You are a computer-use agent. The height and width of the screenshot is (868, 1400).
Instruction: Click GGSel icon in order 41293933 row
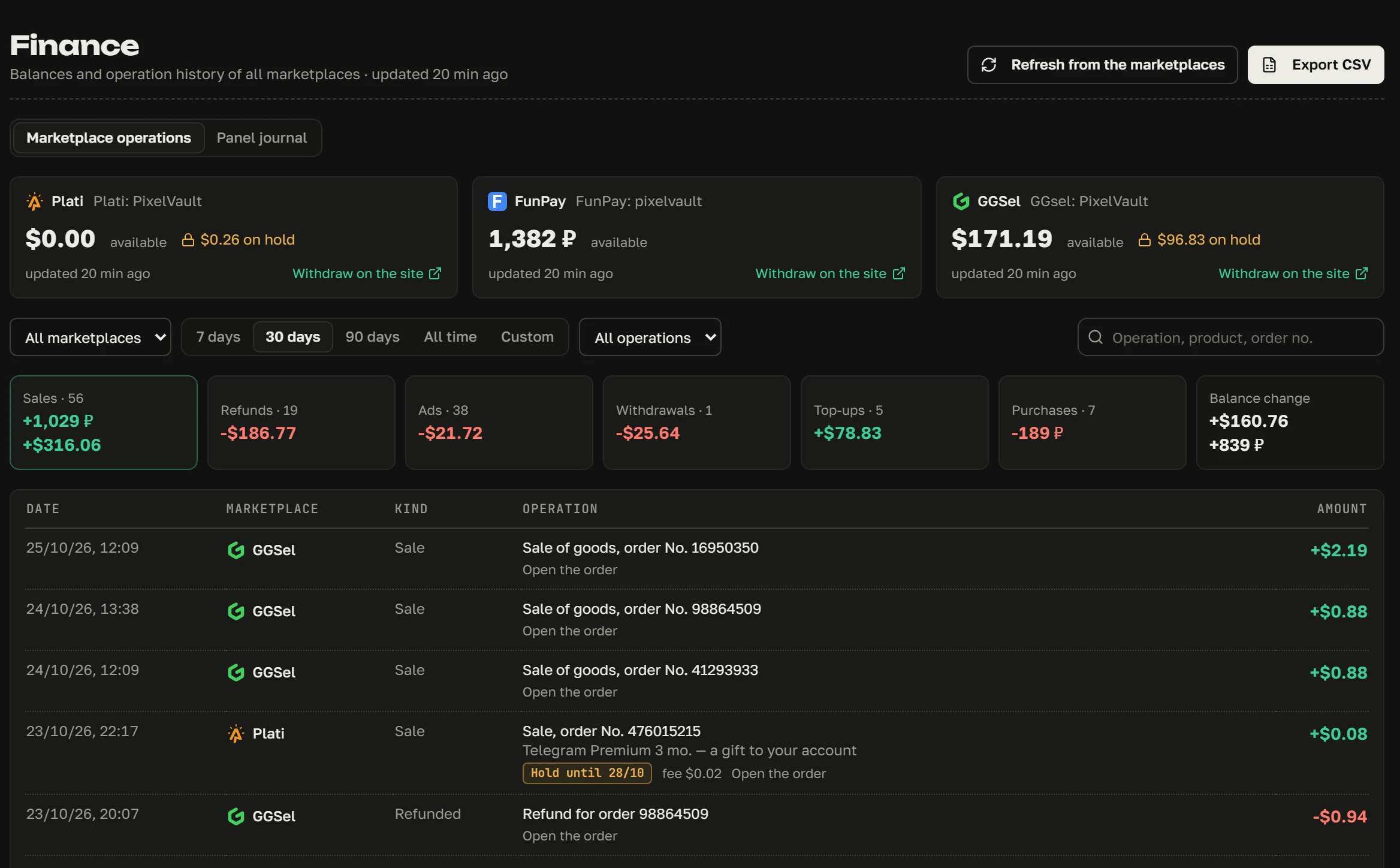click(236, 673)
